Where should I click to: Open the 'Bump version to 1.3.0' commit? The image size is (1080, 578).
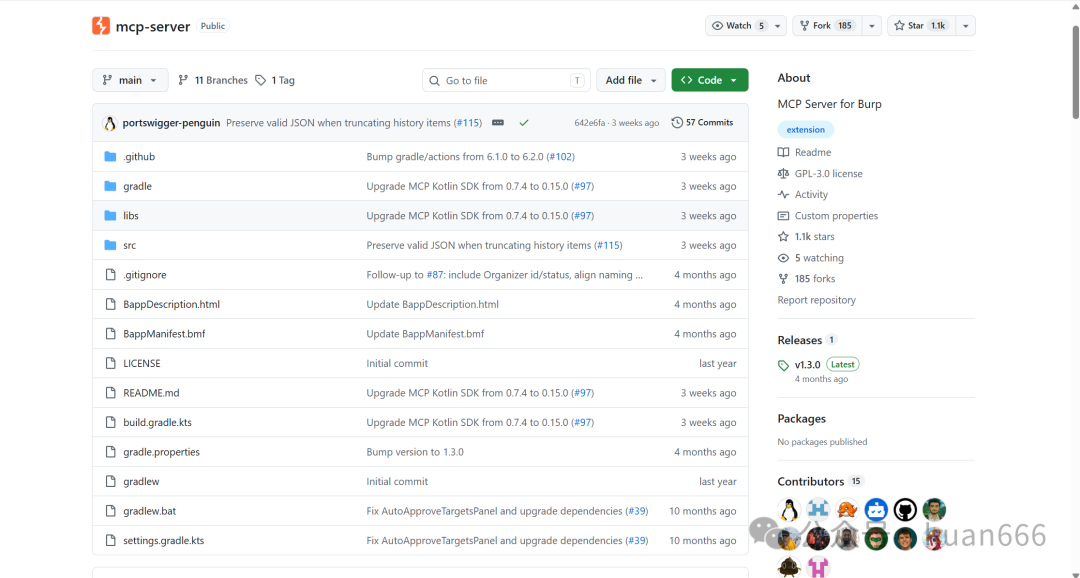[415, 452]
